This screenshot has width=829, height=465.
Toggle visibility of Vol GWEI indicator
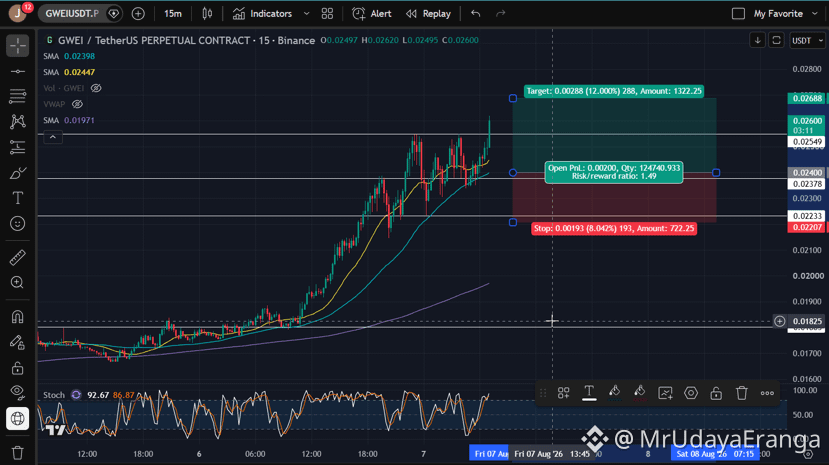tap(96, 88)
